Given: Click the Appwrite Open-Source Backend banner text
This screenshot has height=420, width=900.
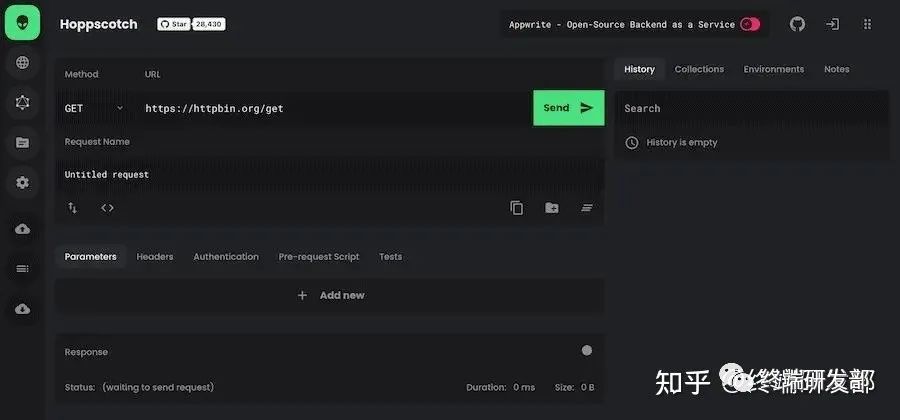Looking at the screenshot, I should (622, 25).
